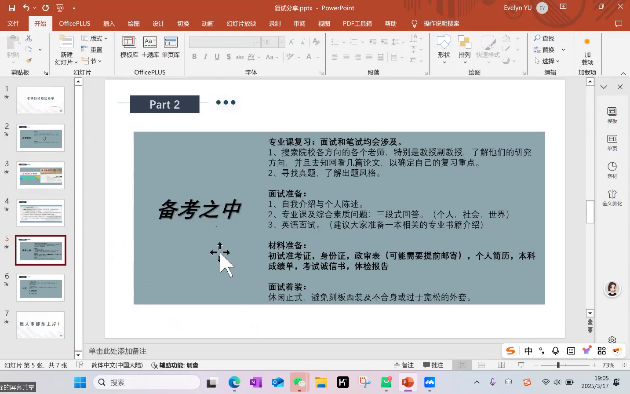The height and width of the screenshot is (394, 630).
Task: Collapse the ribbon with the chevron
Action: 623,73
